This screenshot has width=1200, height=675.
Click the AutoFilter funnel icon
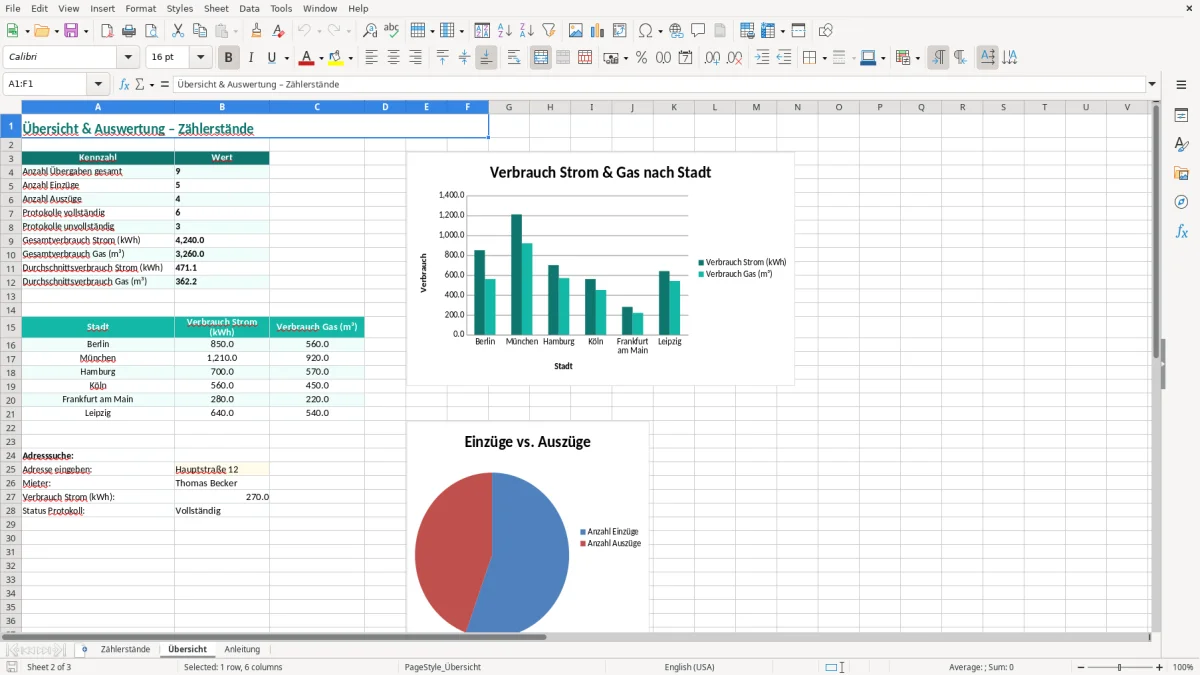click(549, 31)
